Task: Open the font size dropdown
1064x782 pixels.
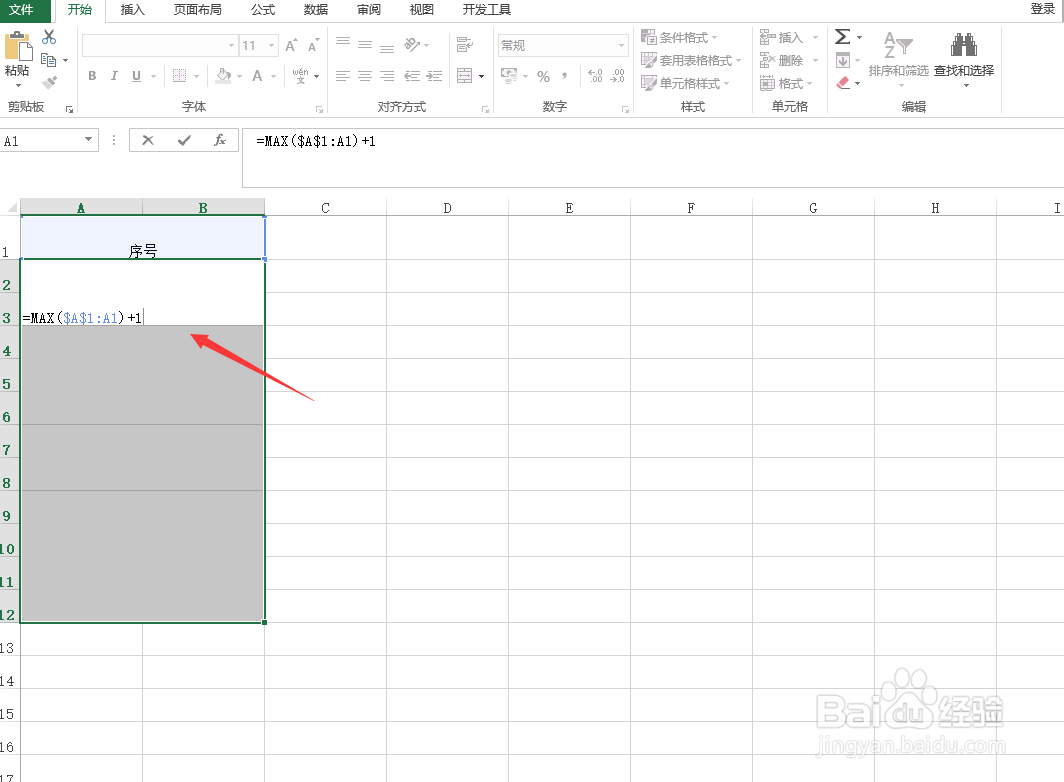Action: 271,45
